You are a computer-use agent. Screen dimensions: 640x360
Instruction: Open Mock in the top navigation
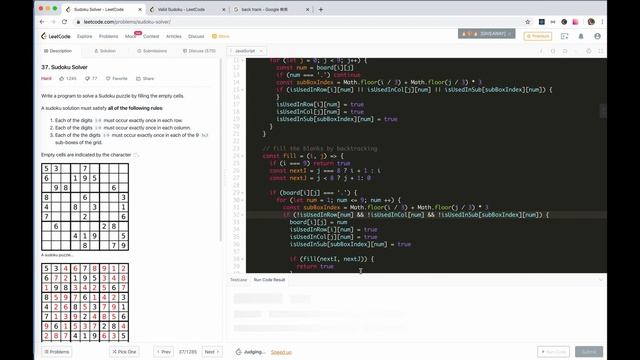pyautogui.click(x=131, y=36)
